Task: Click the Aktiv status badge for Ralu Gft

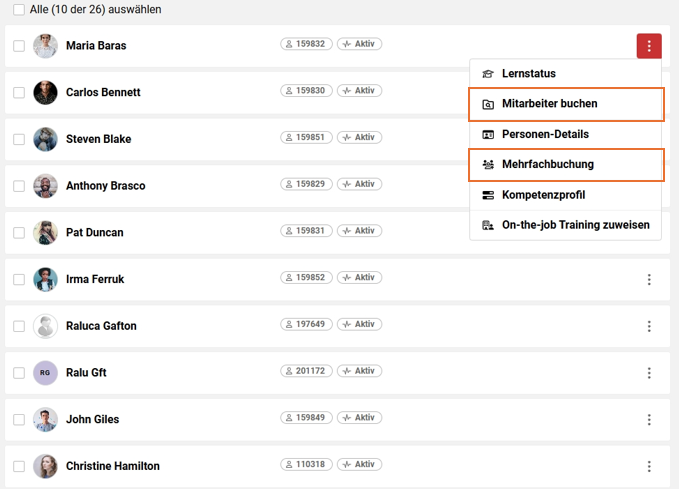Action: pos(359,371)
